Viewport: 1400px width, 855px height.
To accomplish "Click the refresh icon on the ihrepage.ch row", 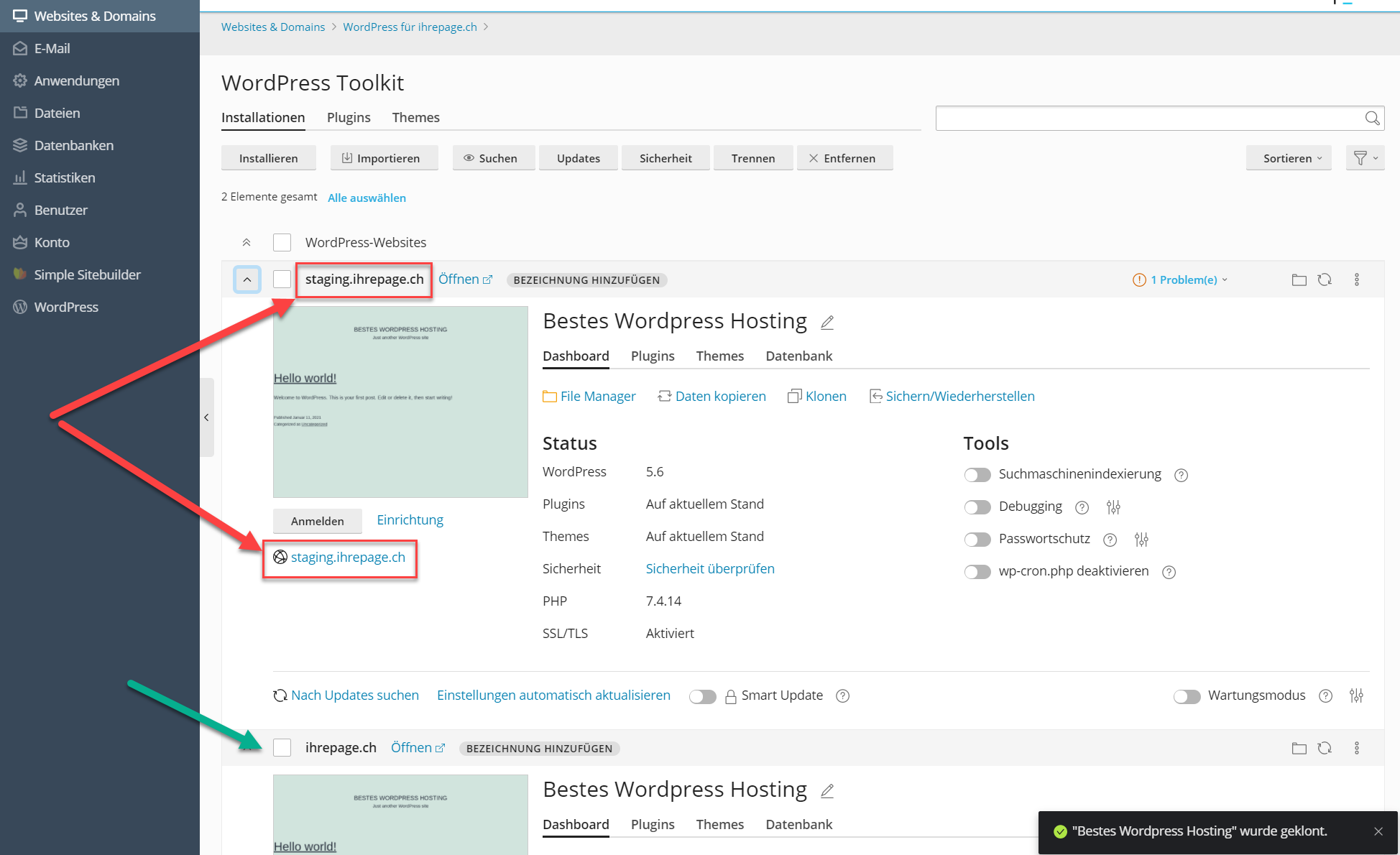I will point(1325,748).
